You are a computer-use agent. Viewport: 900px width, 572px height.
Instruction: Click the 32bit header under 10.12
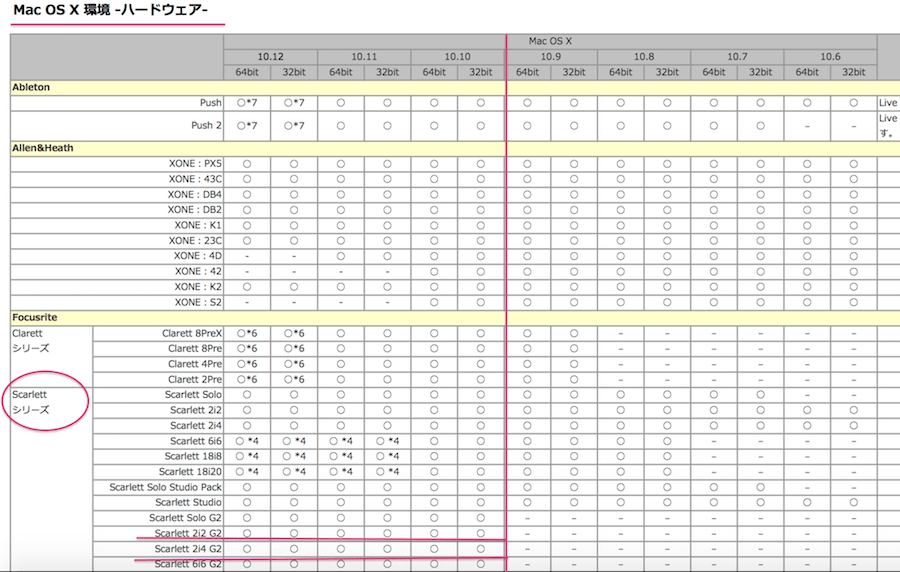(294, 72)
